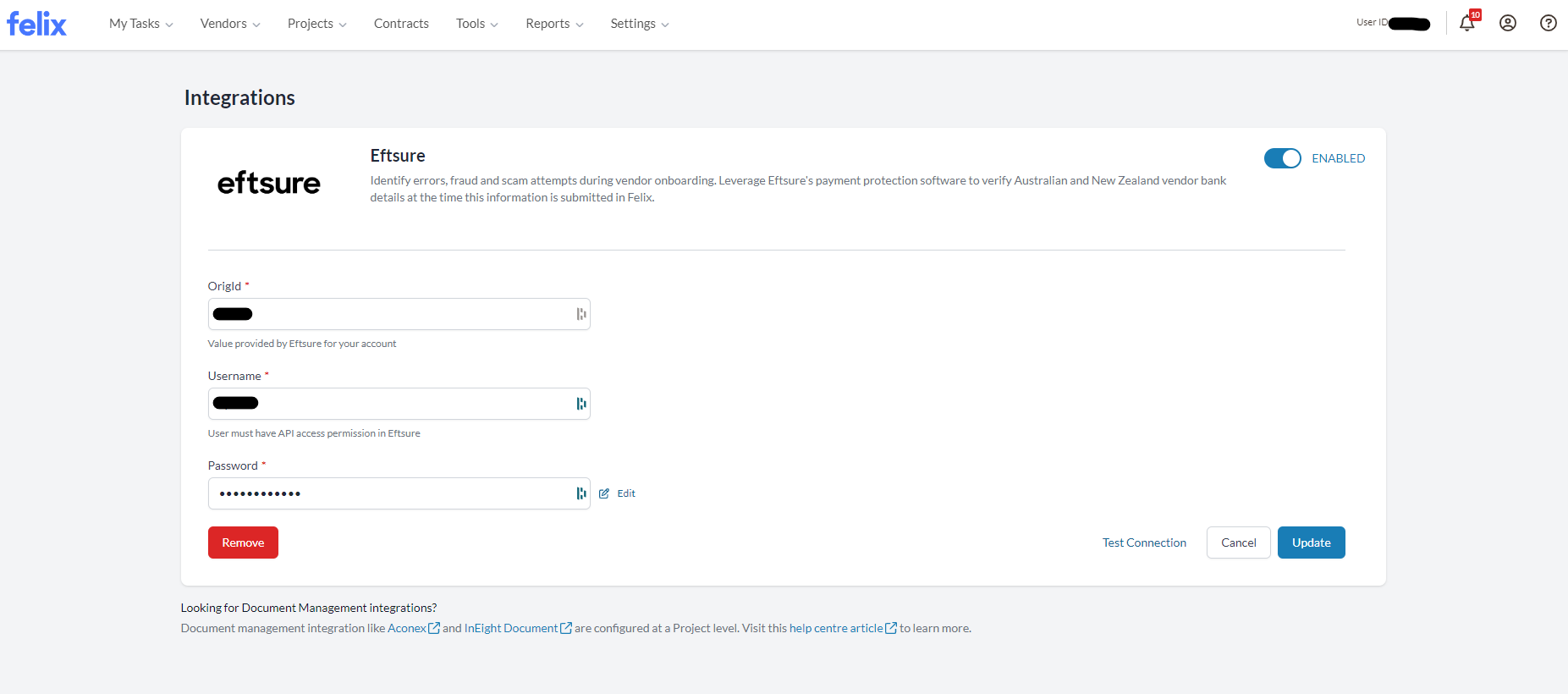Image resolution: width=1568 pixels, height=694 pixels.
Task: Expand the Projects menu
Action: [x=317, y=24]
